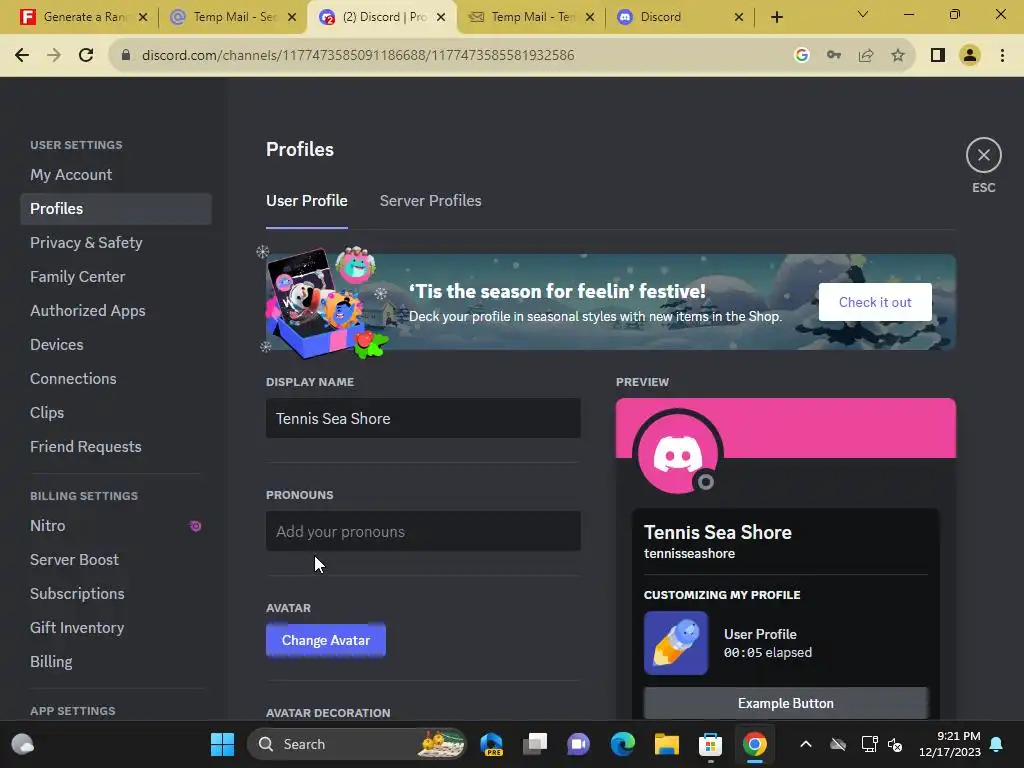The height and width of the screenshot is (768, 1024).
Task: Switch to the first Temp Mail browser tab
Action: click(x=232, y=17)
